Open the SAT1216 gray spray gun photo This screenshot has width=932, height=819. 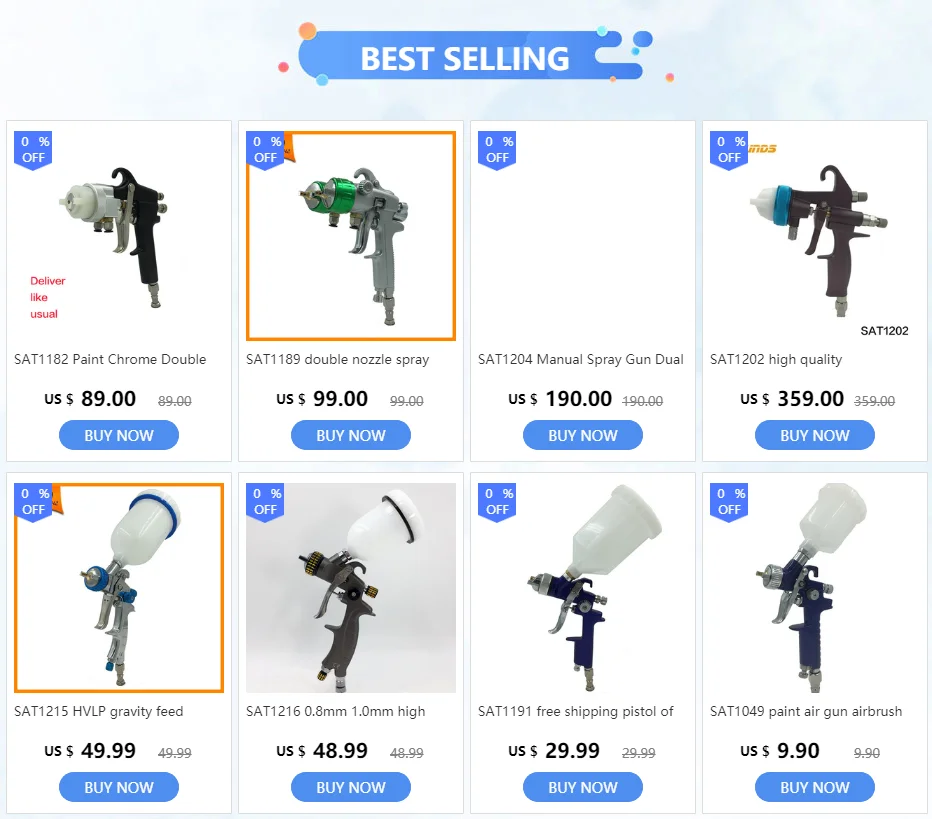point(351,588)
